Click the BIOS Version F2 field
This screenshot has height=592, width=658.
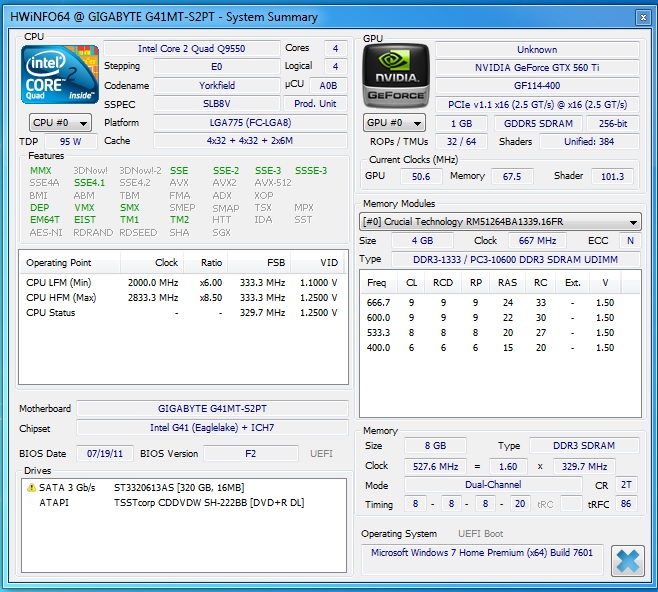pyautogui.click(x=251, y=454)
